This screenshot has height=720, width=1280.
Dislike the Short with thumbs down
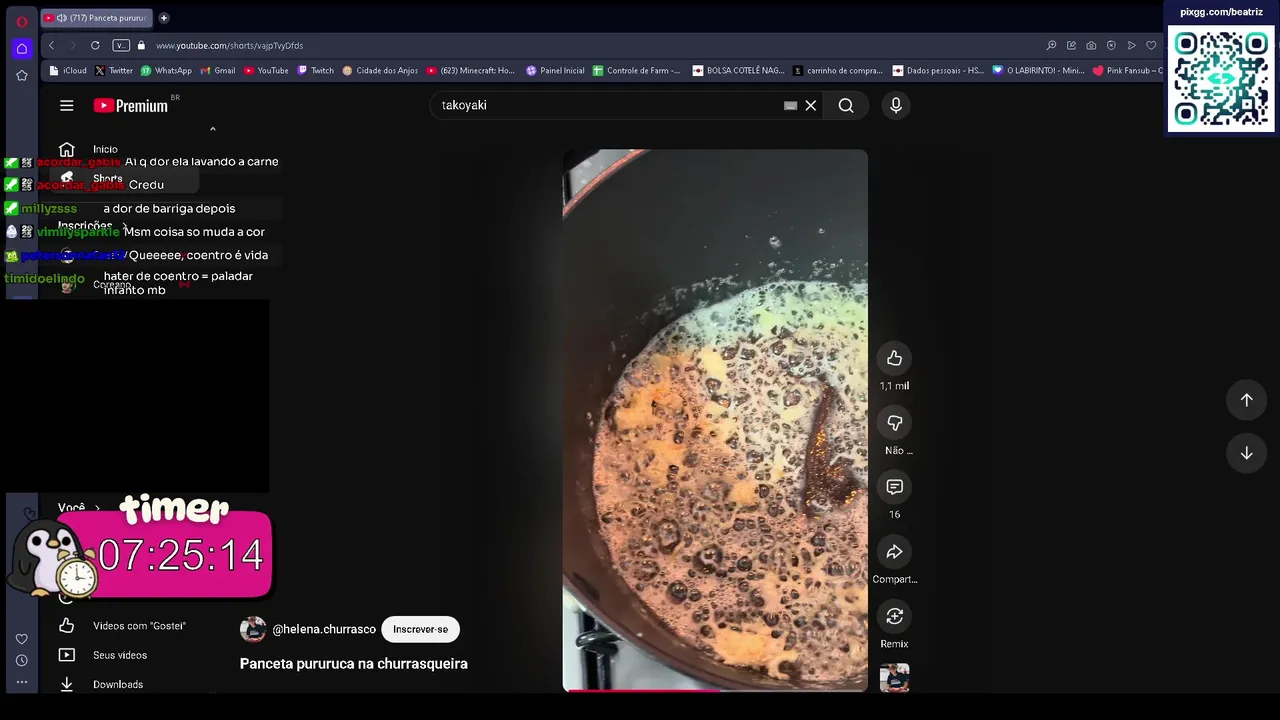[x=894, y=423]
